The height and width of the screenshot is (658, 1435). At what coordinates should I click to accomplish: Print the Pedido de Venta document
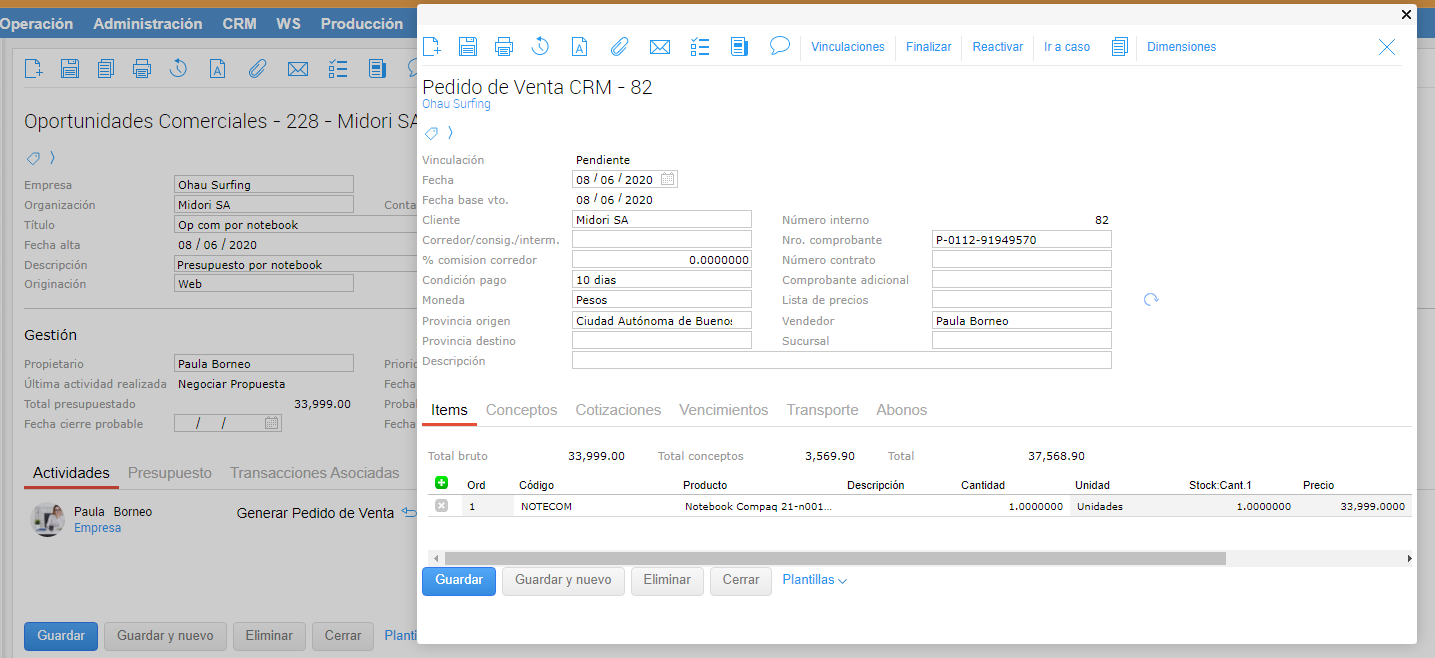click(x=504, y=46)
